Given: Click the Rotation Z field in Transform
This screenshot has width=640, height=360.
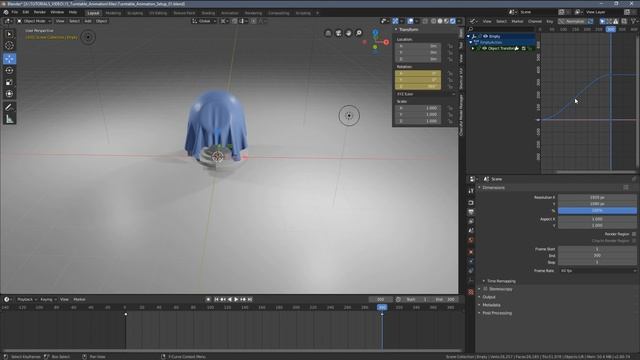Looking at the screenshot, I should click(x=418, y=87).
